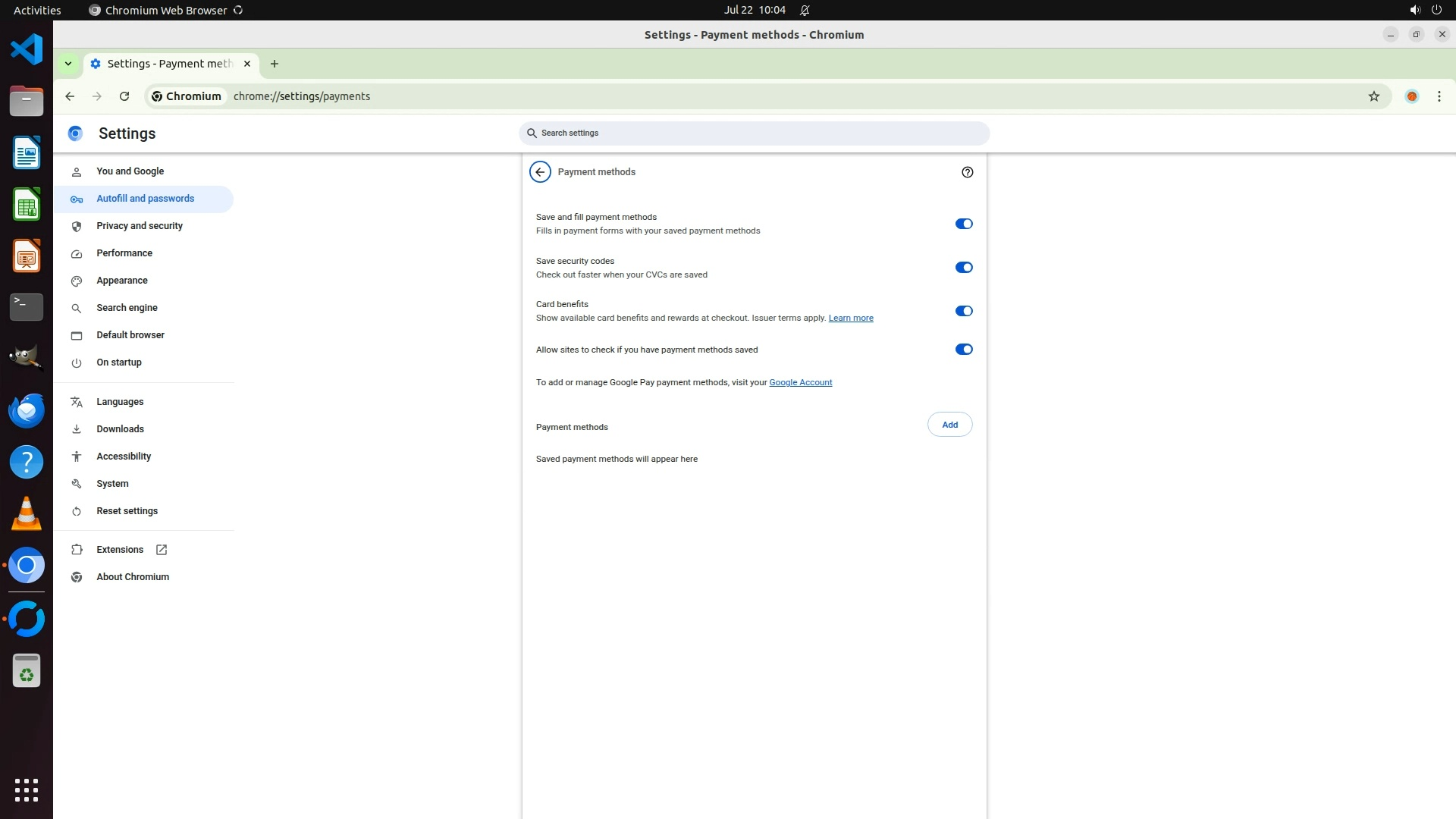Reload the settings page
Viewport: 1456px width, 819px height.
(124, 96)
